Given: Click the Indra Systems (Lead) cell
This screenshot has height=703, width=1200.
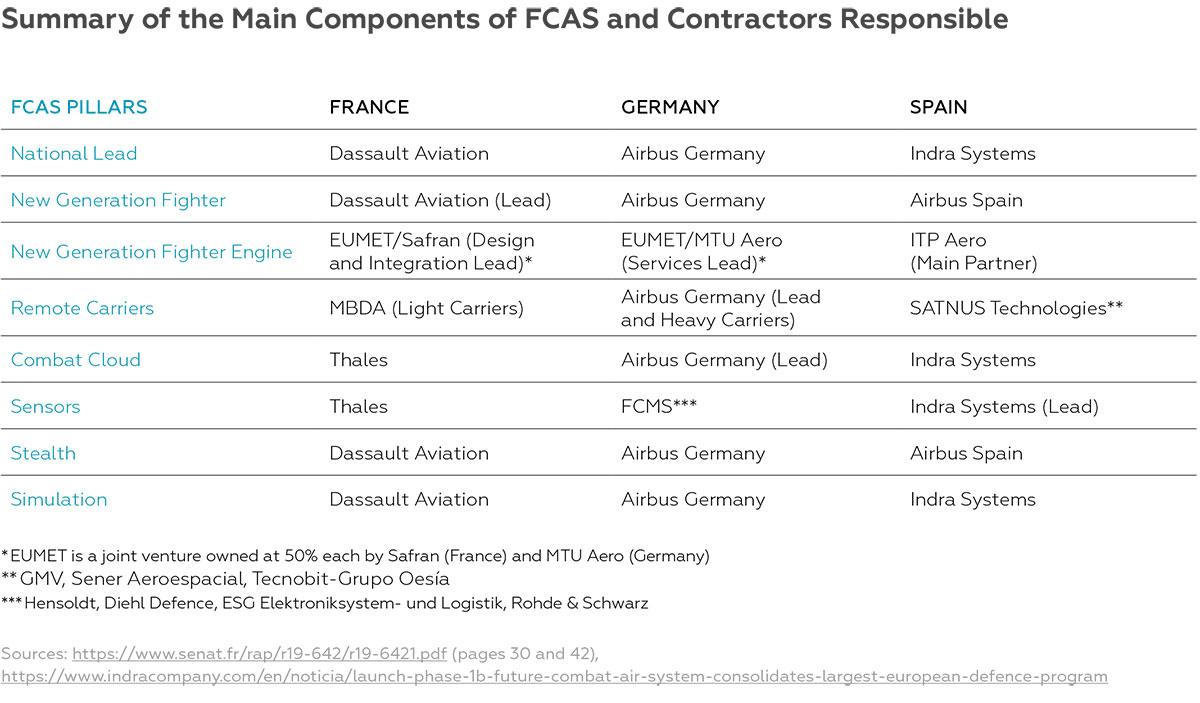Looking at the screenshot, I should (x=1004, y=406).
